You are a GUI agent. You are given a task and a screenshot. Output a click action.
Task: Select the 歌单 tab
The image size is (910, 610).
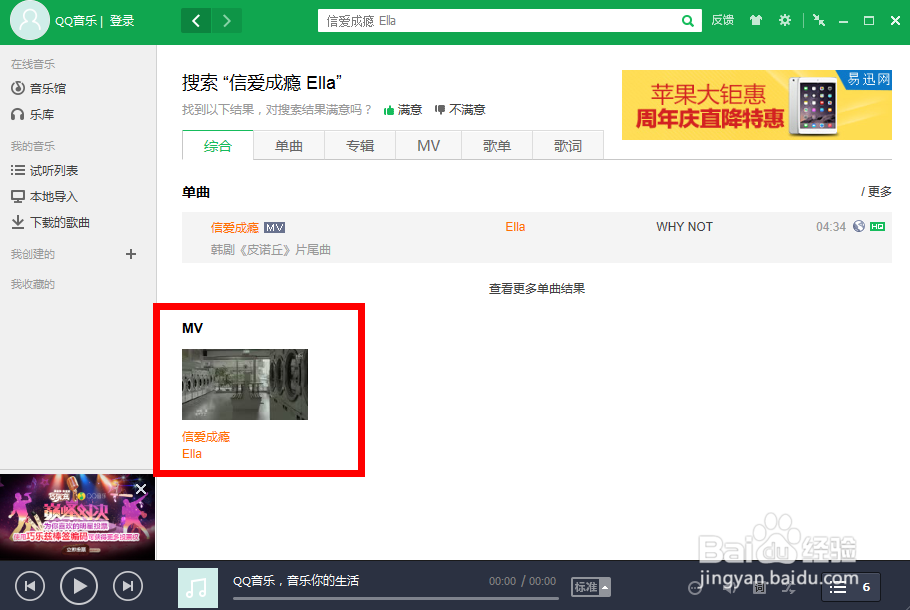click(497, 146)
